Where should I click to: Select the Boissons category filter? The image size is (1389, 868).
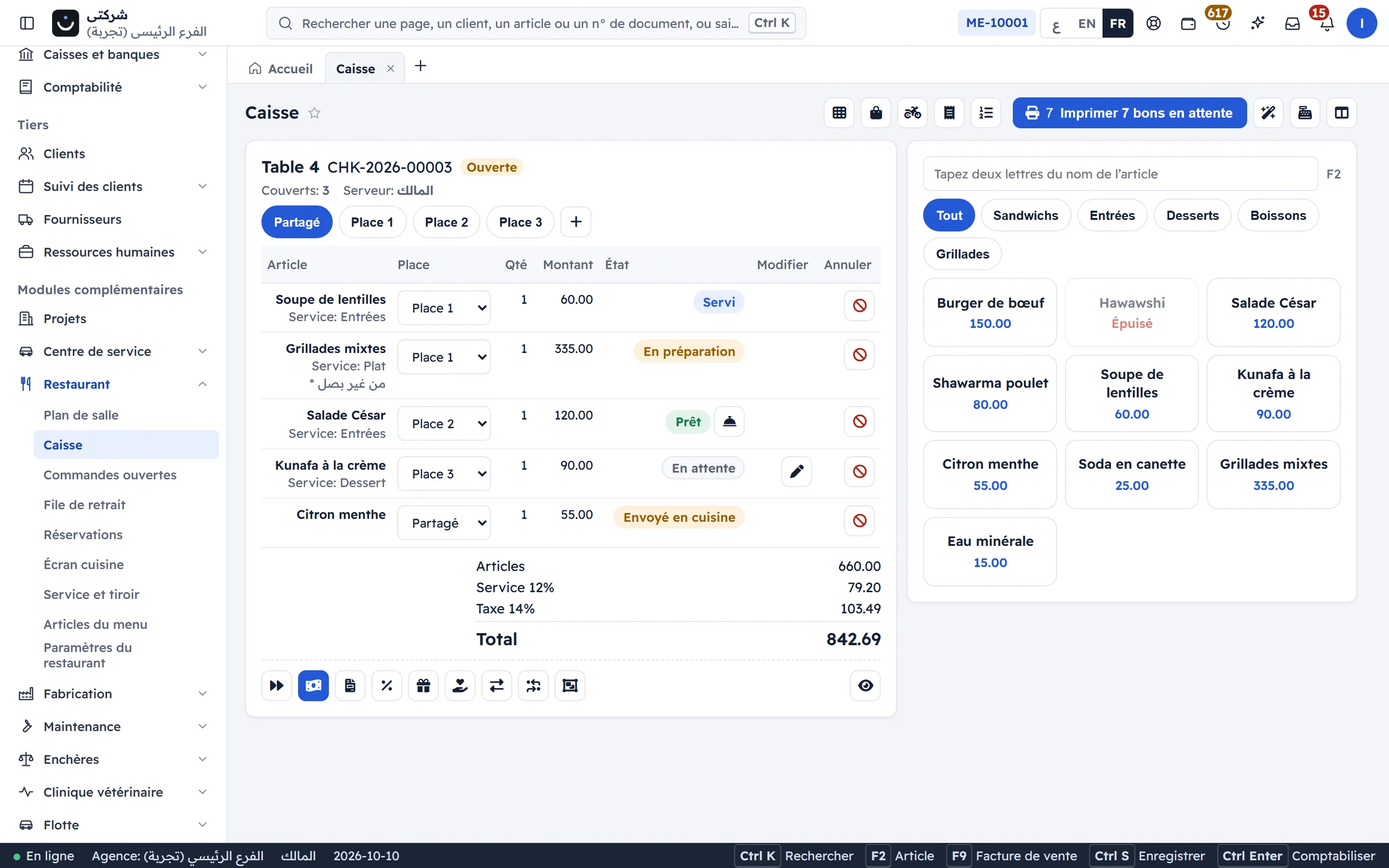(1278, 215)
